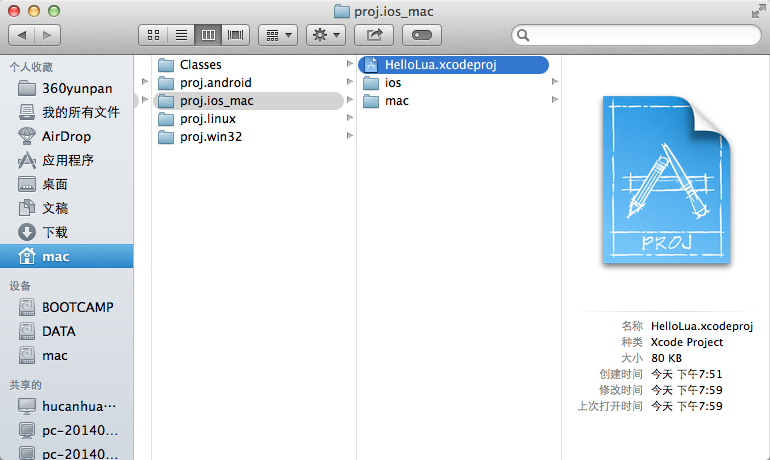
Task: Open 360yunpan in the sidebar
Action: 67,88
